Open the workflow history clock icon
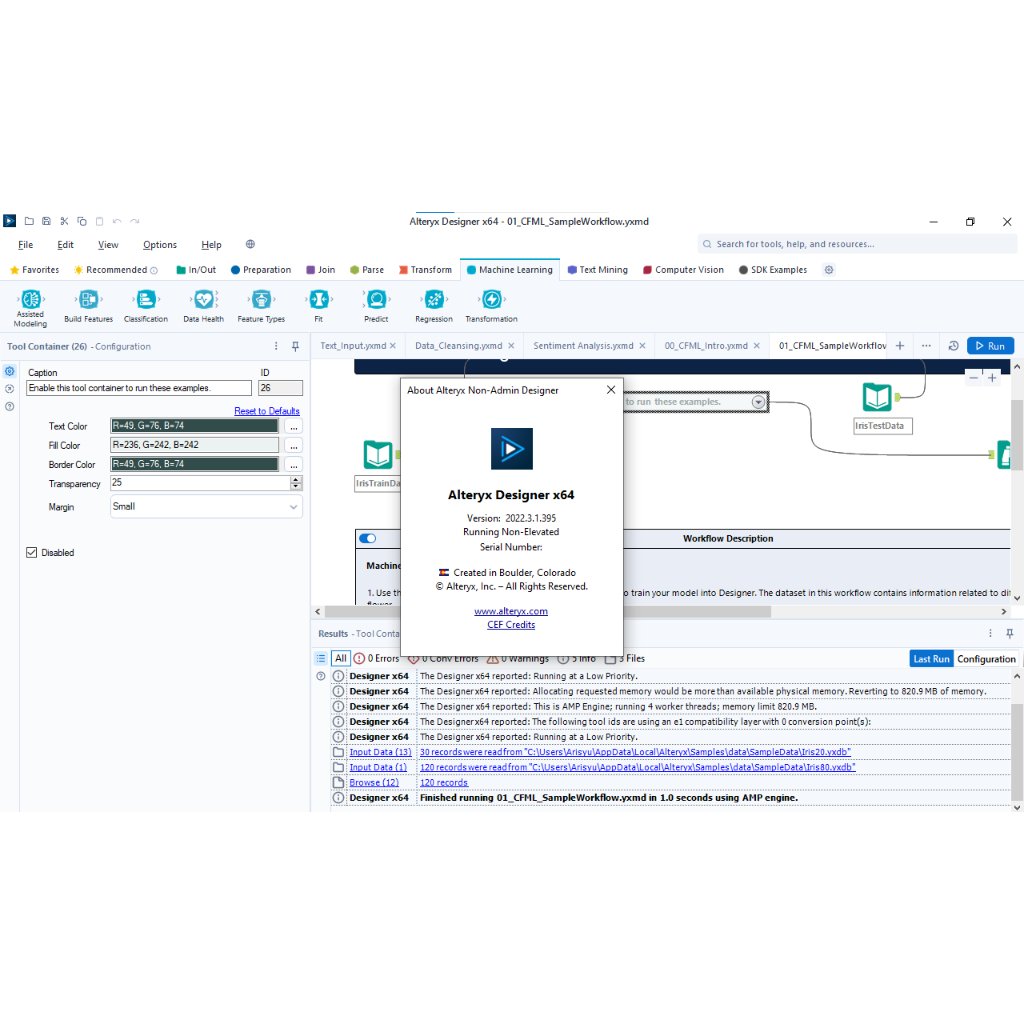Screen dimensions: 1024x1024 click(x=953, y=345)
